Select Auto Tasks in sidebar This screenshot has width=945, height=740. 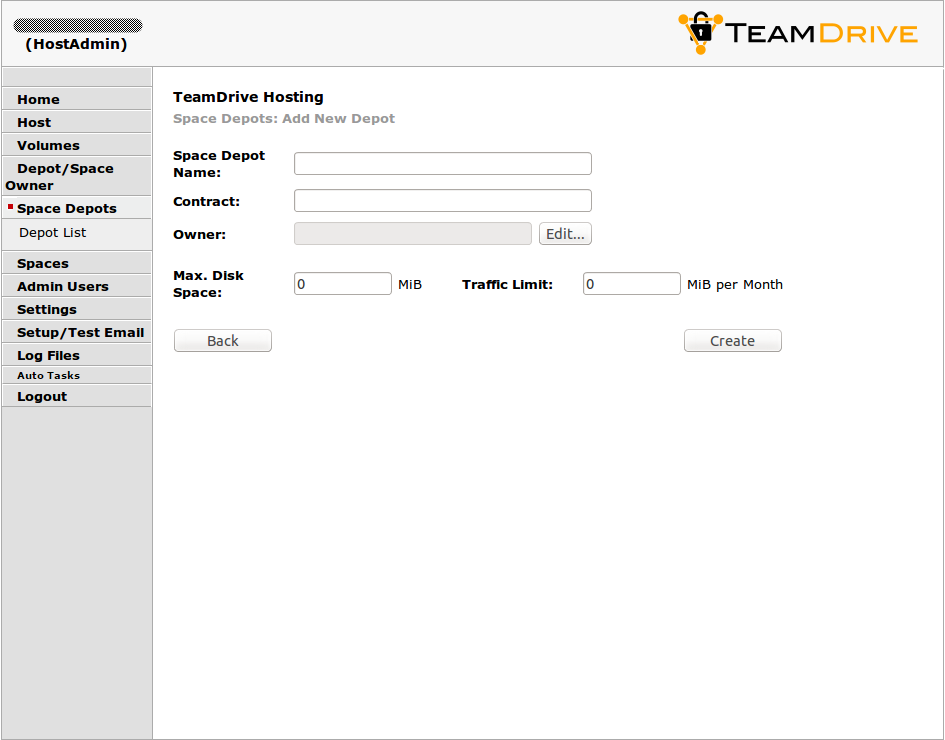[x=48, y=375]
